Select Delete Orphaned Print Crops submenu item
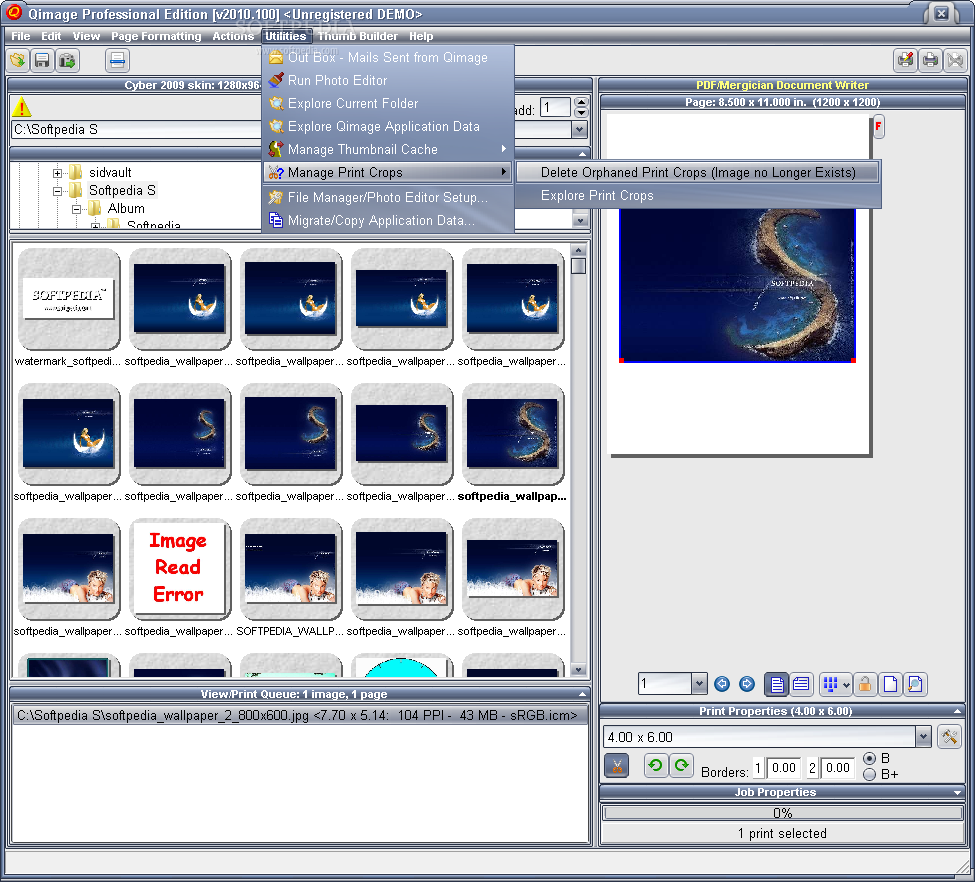The width and height of the screenshot is (975, 882). 698,172
